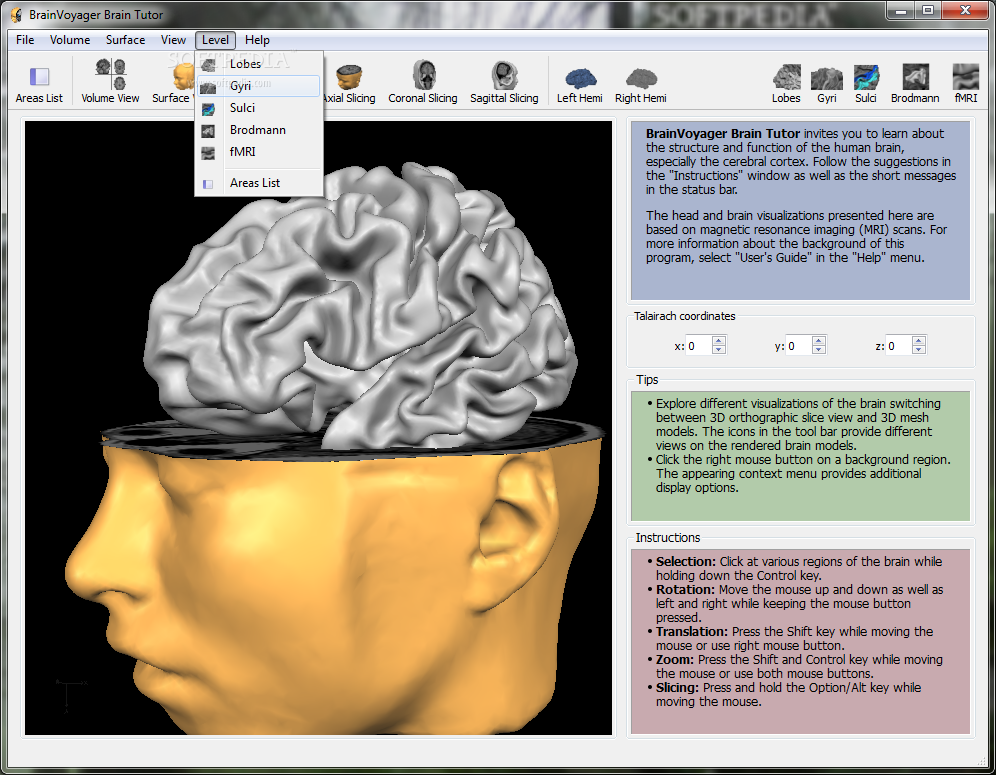Click into the y coordinate field
Image resolution: width=996 pixels, height=775 pixels.
pyautogui.click(x=799, y=346)
